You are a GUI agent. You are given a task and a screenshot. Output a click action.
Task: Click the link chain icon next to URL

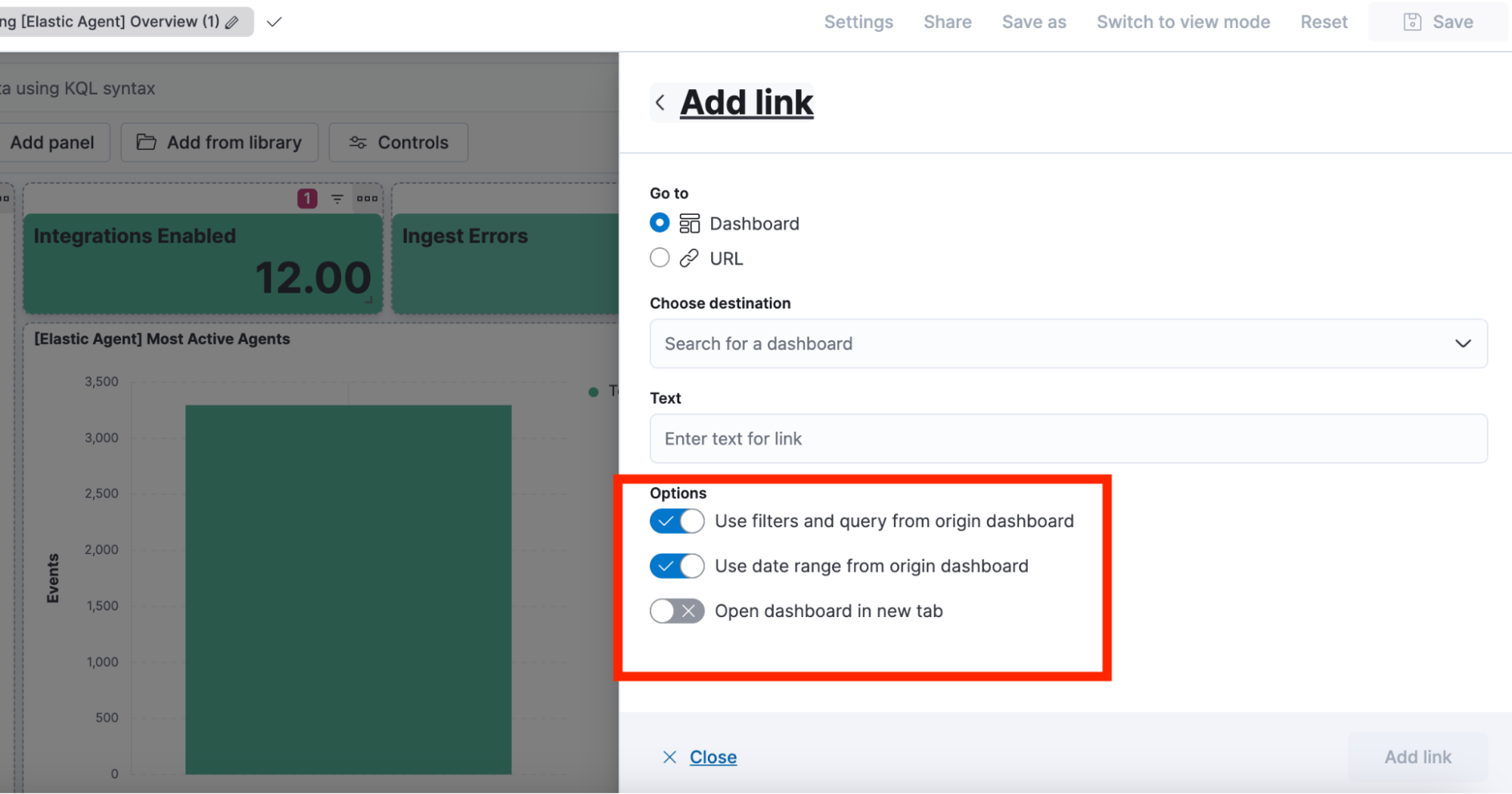point(689,259)
